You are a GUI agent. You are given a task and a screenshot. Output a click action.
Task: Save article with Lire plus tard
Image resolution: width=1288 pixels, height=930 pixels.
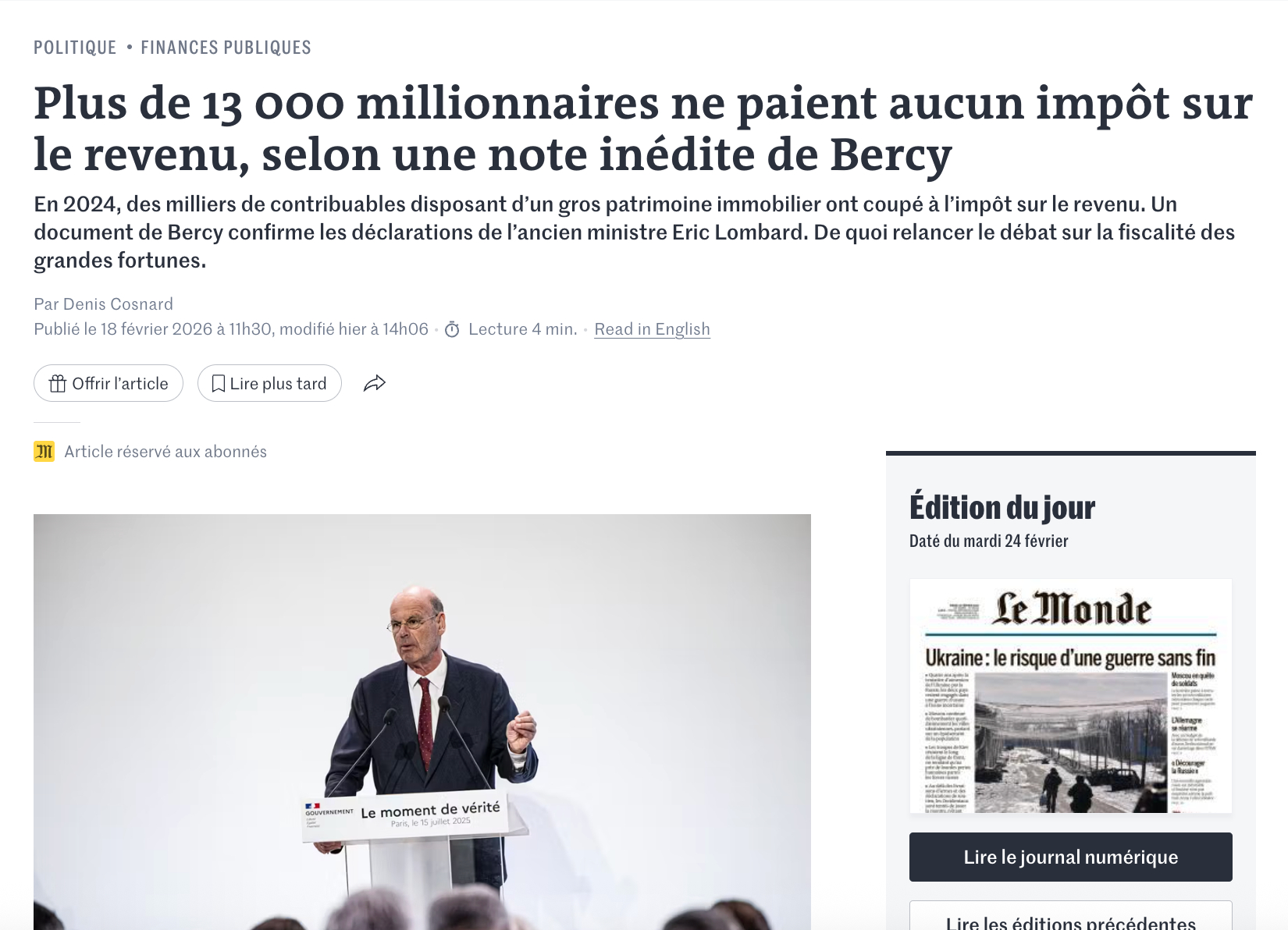tap(269, 383)
